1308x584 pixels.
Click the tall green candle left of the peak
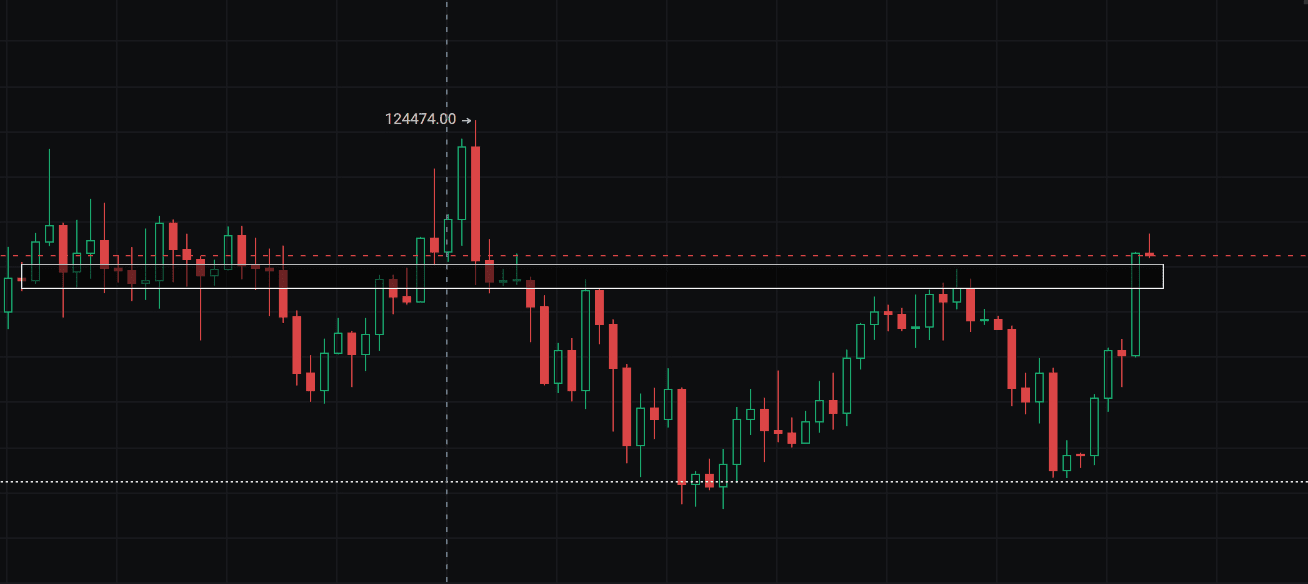point(461,183)
